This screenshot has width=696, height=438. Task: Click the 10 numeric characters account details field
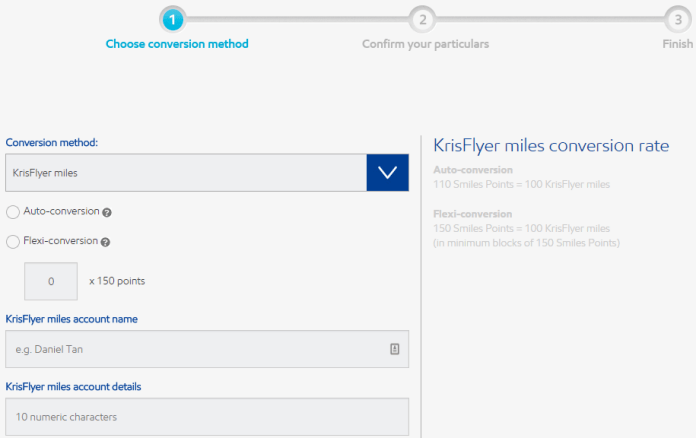click(207, 417)
